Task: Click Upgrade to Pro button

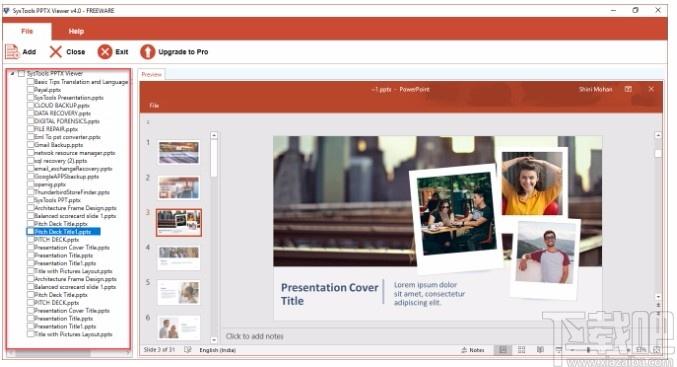Action: 174,52
